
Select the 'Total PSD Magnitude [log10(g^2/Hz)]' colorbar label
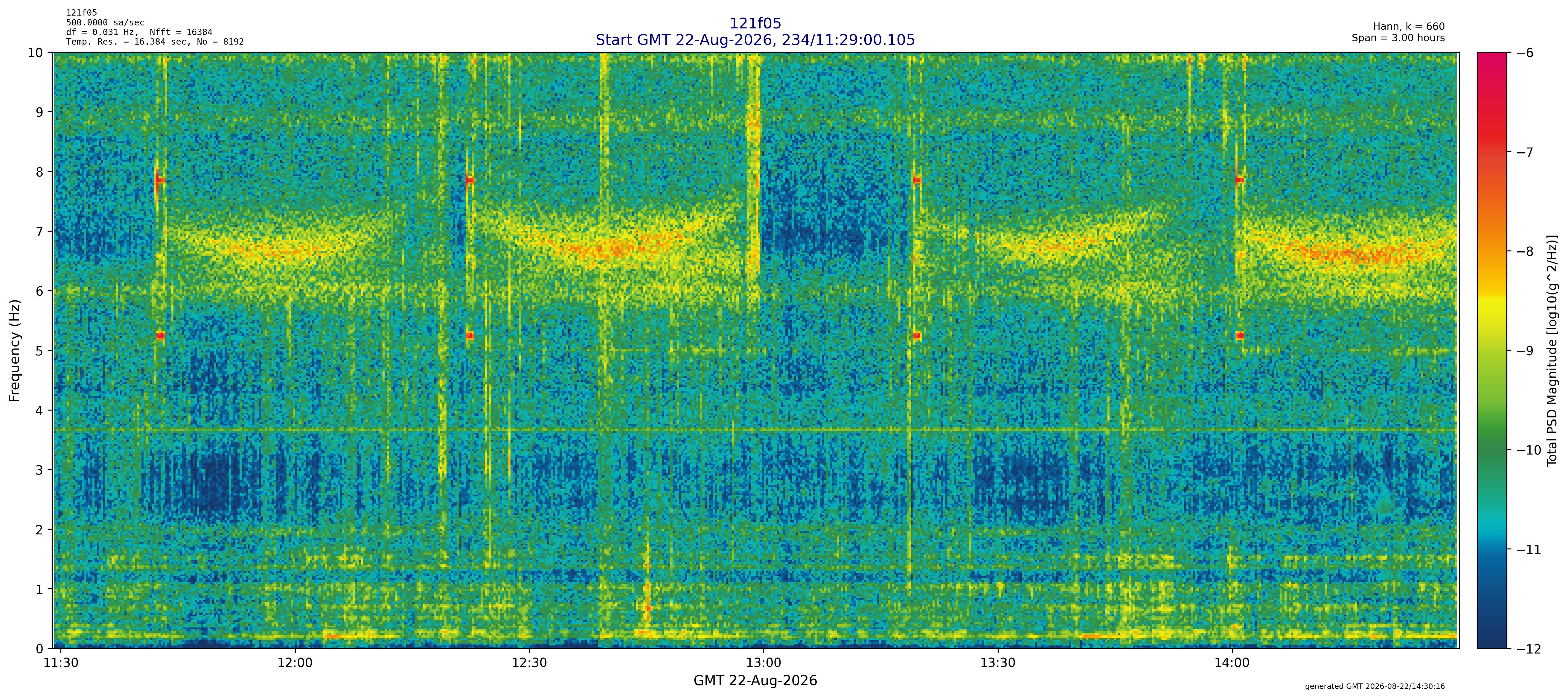tap(1553, 351)
